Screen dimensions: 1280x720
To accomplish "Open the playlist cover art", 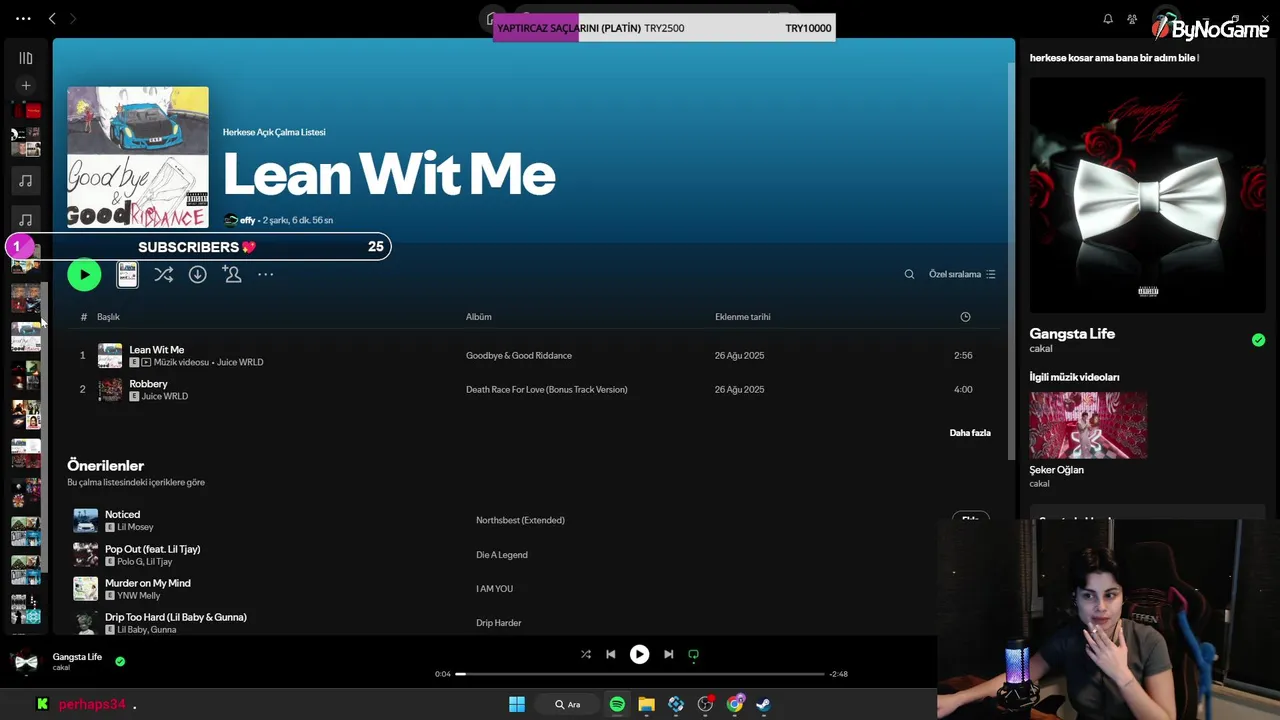I will [x=138, y=157].
